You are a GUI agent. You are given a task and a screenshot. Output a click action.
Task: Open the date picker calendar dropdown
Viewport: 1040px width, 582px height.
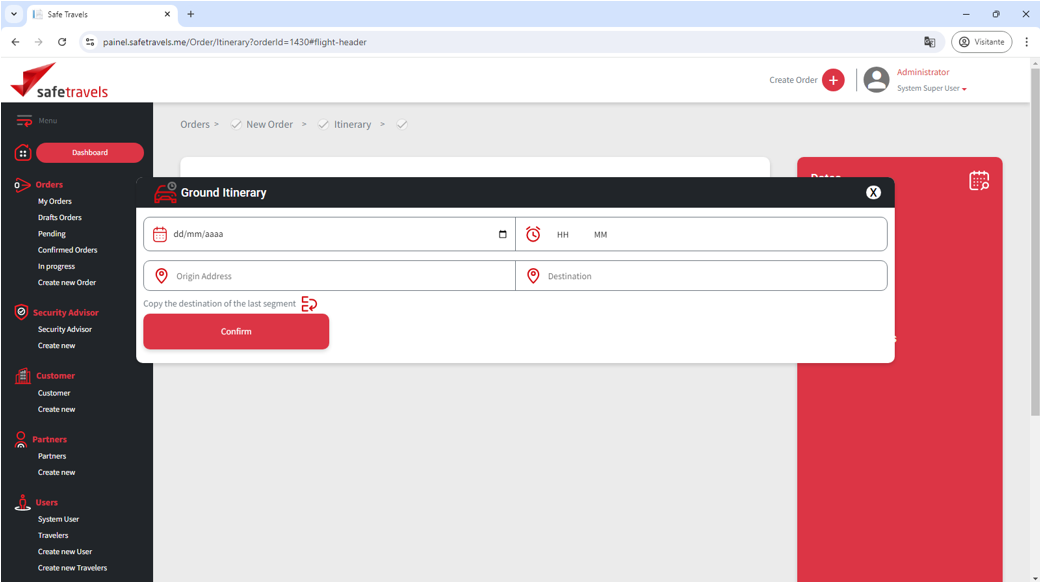click(x=502, y=235)
